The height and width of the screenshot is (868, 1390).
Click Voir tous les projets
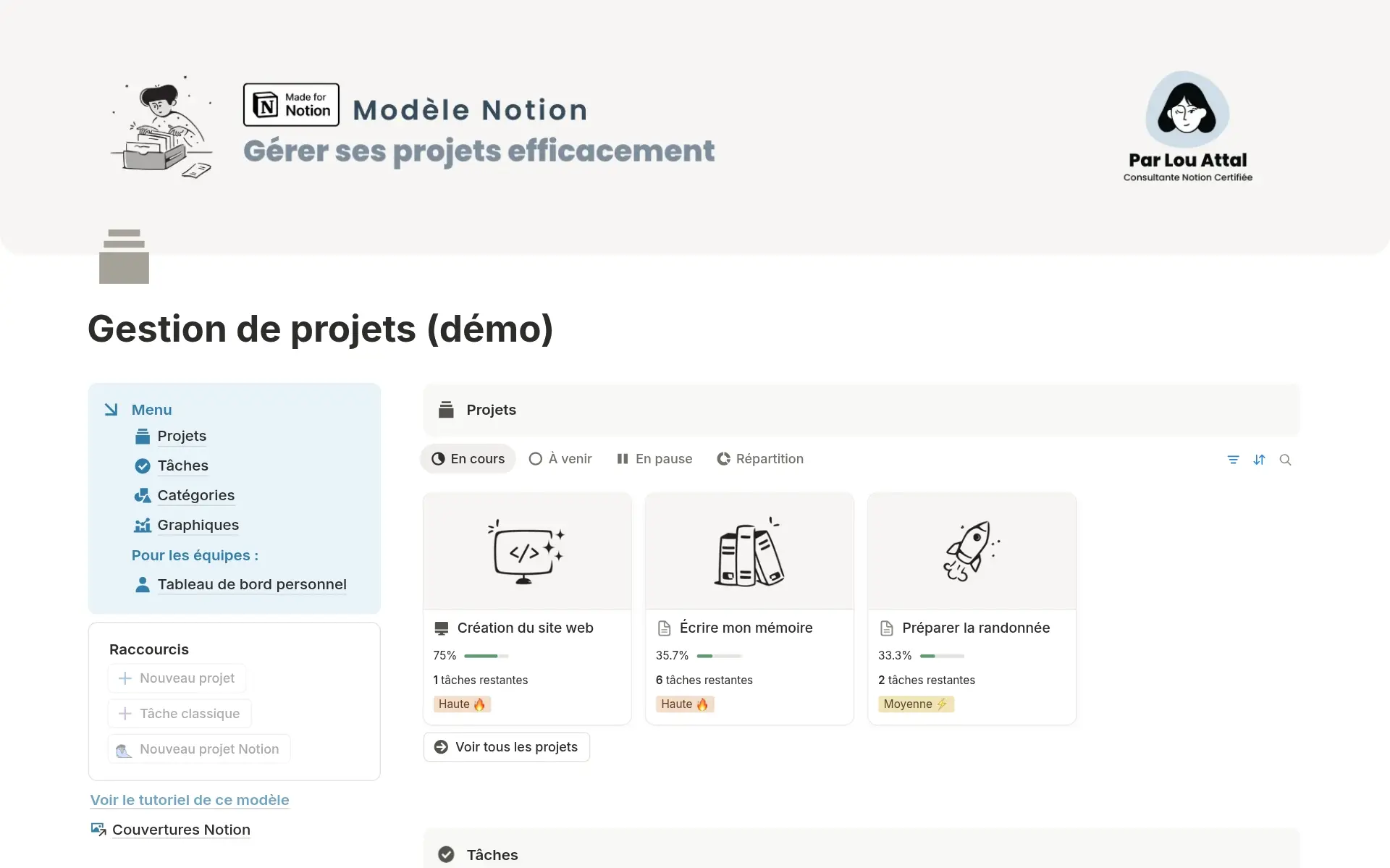(506, 746)
